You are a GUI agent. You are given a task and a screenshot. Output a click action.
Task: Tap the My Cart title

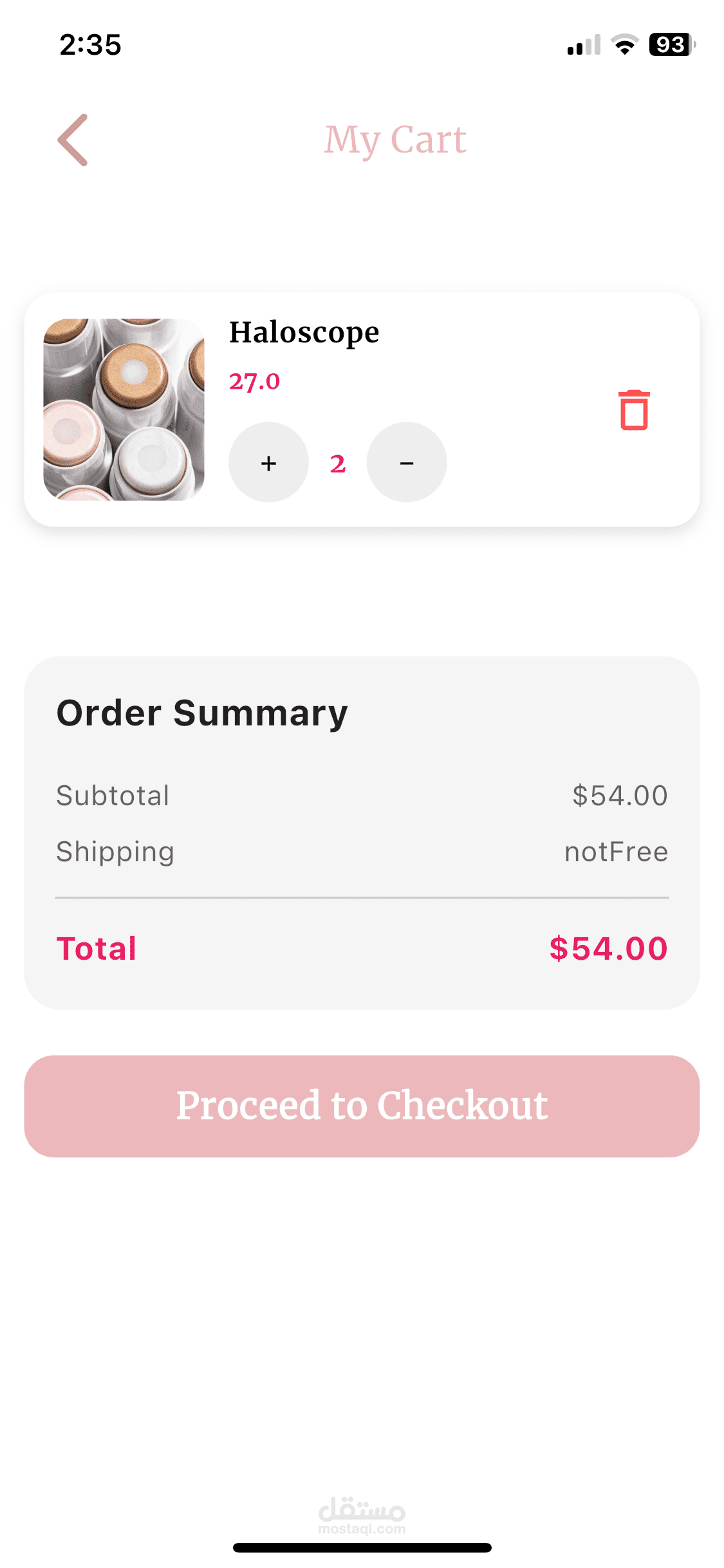tap(395, 140)
